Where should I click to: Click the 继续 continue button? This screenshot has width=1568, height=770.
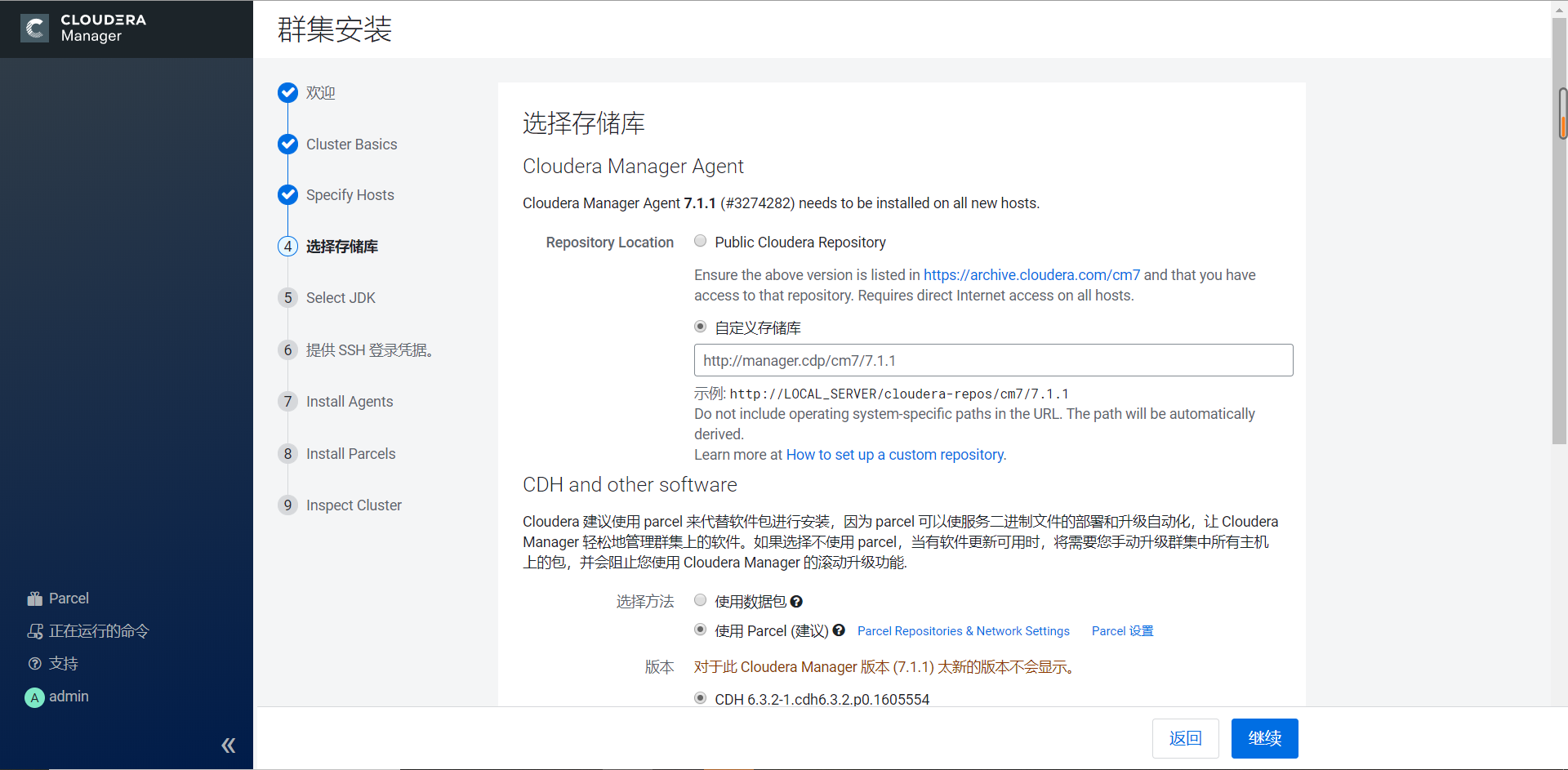pyautogui.click(x=1265, y=738)
